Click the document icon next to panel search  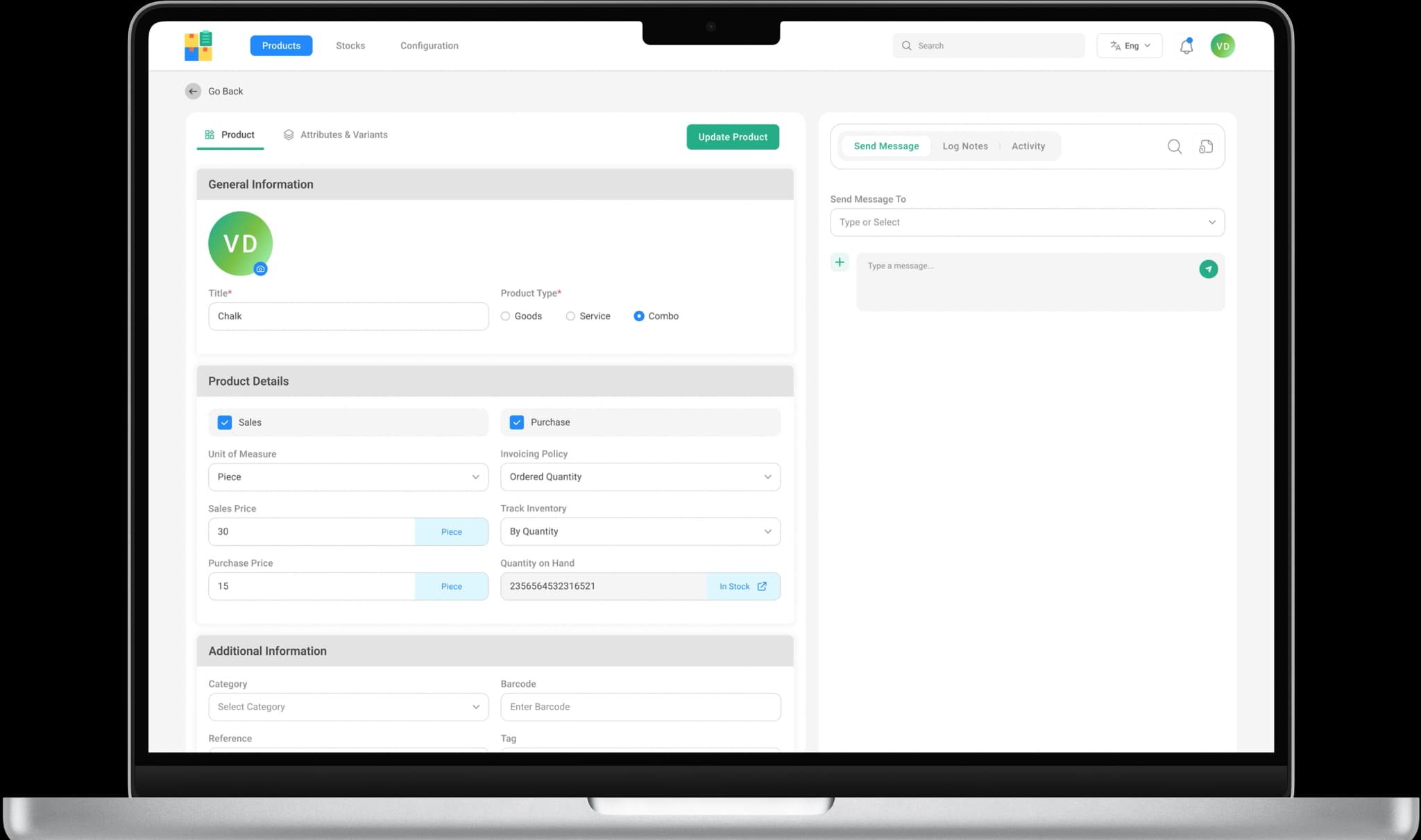pyautogui.click(x=1206, y=146)
